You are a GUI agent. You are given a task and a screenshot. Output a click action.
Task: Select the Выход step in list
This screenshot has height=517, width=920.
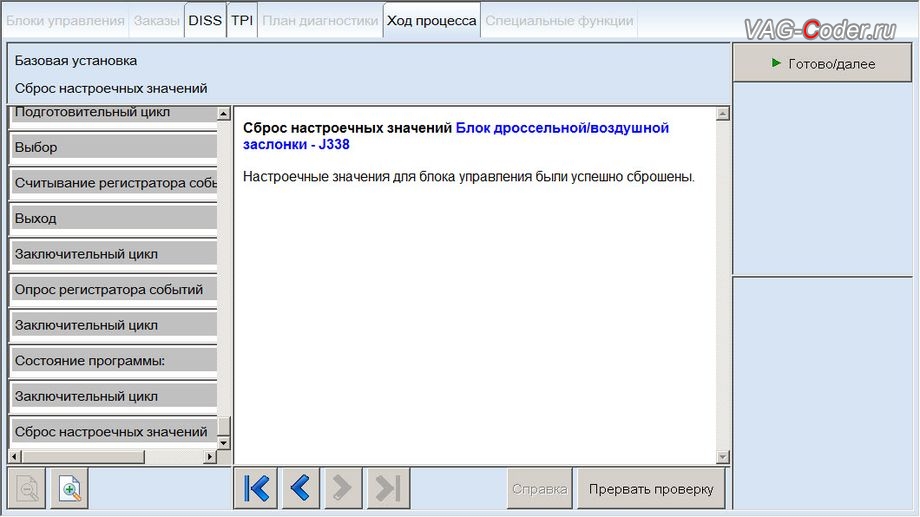coord(114,218)
